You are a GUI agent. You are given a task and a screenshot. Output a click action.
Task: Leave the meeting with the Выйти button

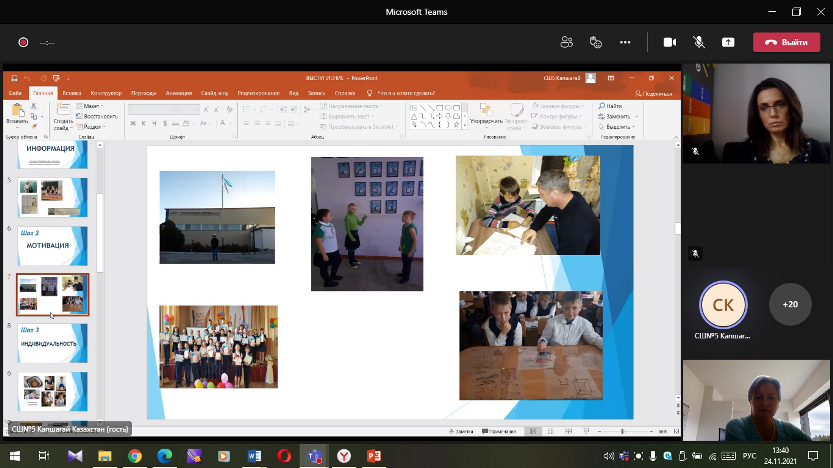(786, 42)
